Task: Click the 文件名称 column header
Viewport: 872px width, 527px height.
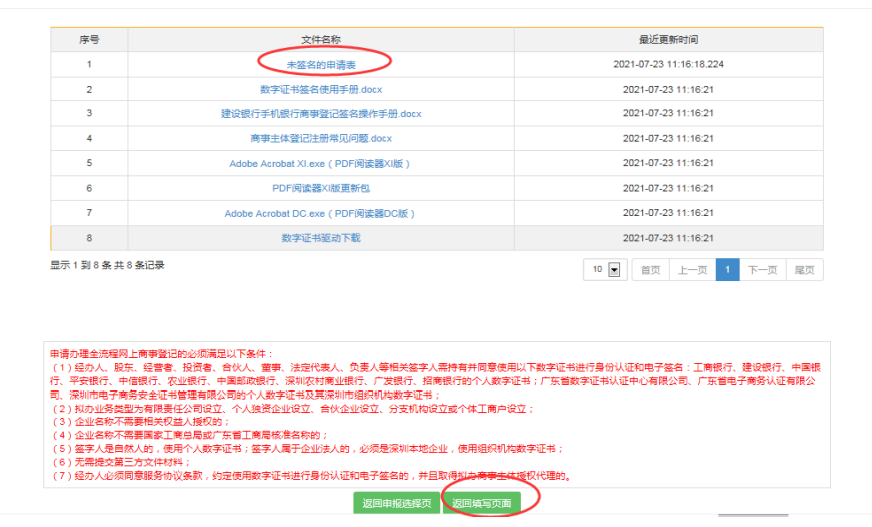Action: (x=321, y=40)
